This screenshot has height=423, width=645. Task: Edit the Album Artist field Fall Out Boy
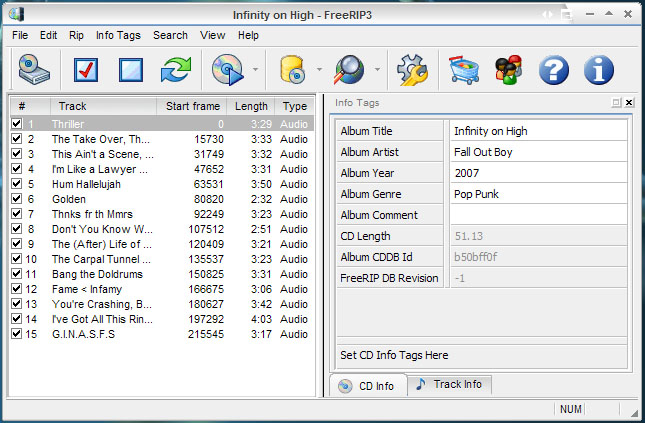coord(539,152)
